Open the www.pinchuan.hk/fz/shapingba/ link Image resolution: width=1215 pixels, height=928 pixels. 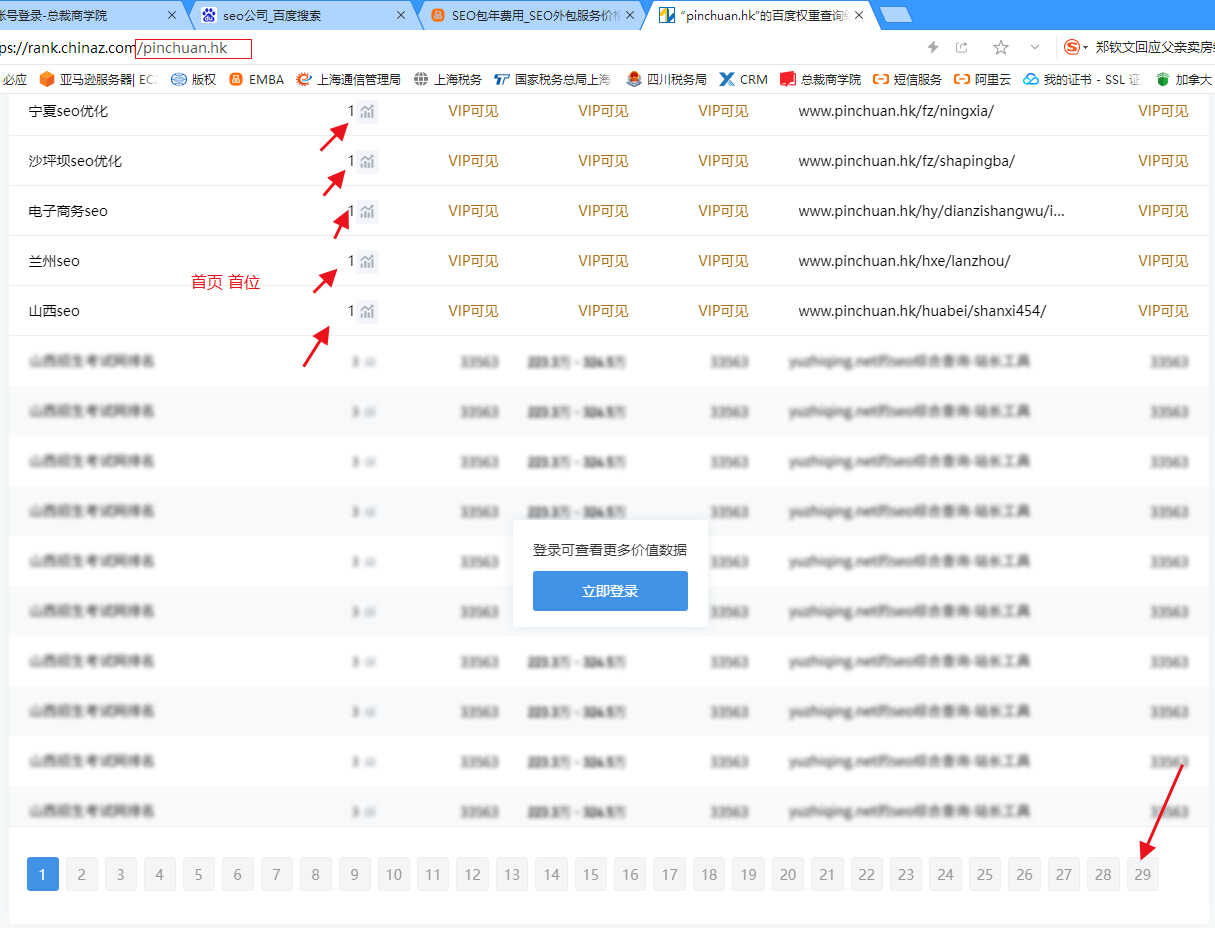[906, 161]
